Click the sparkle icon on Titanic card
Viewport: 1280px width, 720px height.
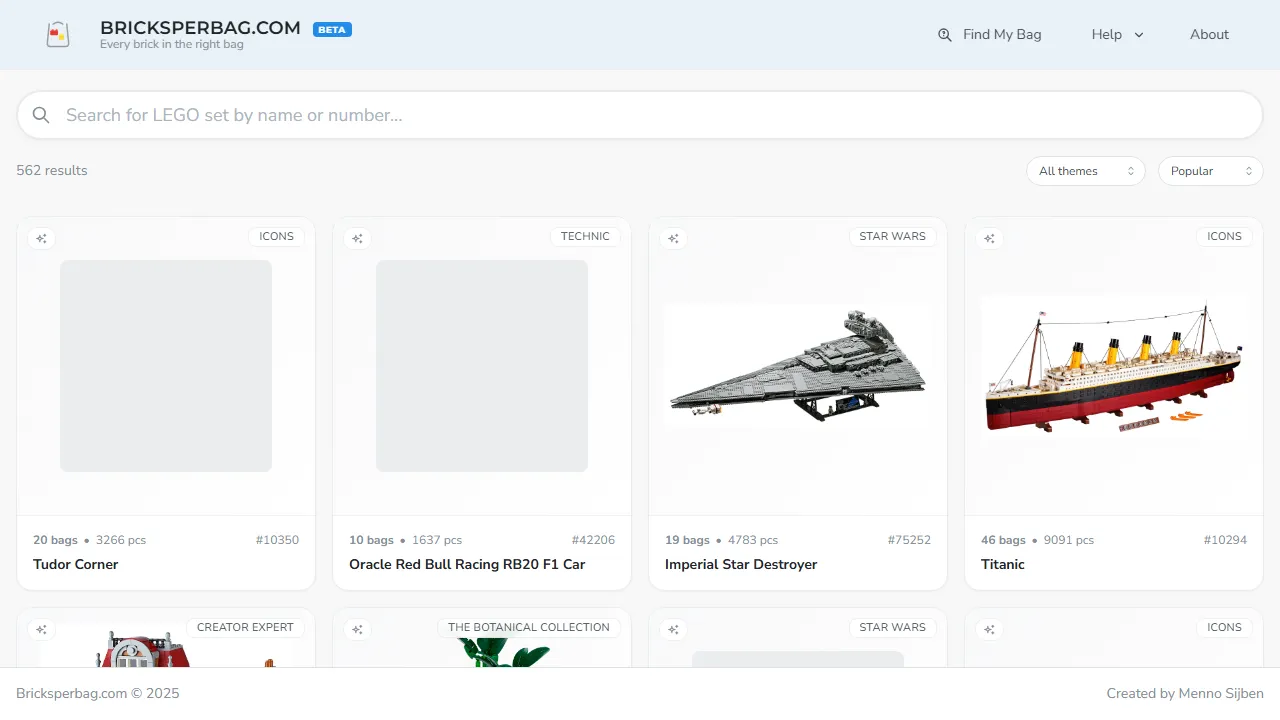989,239
